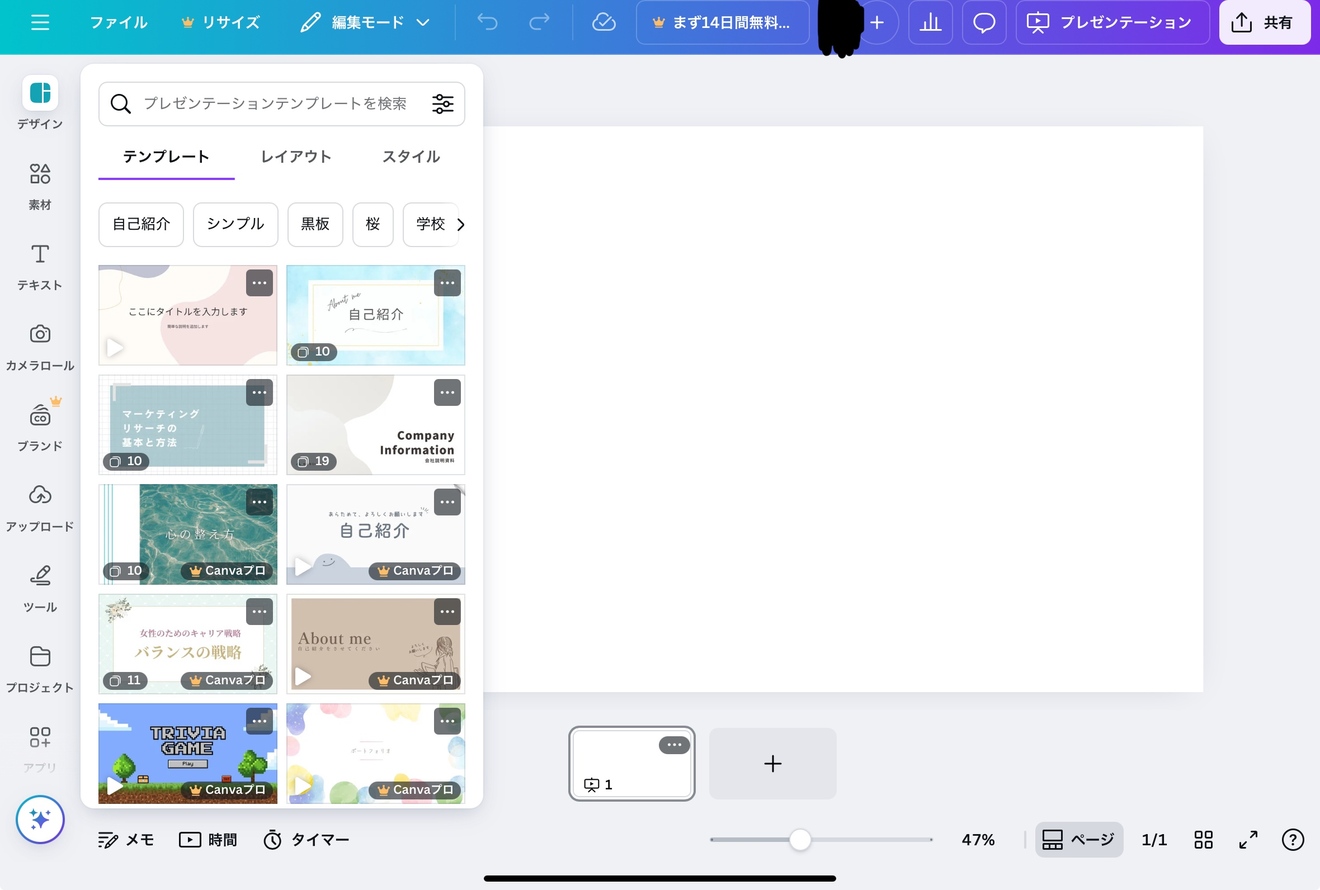Switch to the テンプレート tab
The height and width of the screenshot is (890, 1320).
coord(166,157)
